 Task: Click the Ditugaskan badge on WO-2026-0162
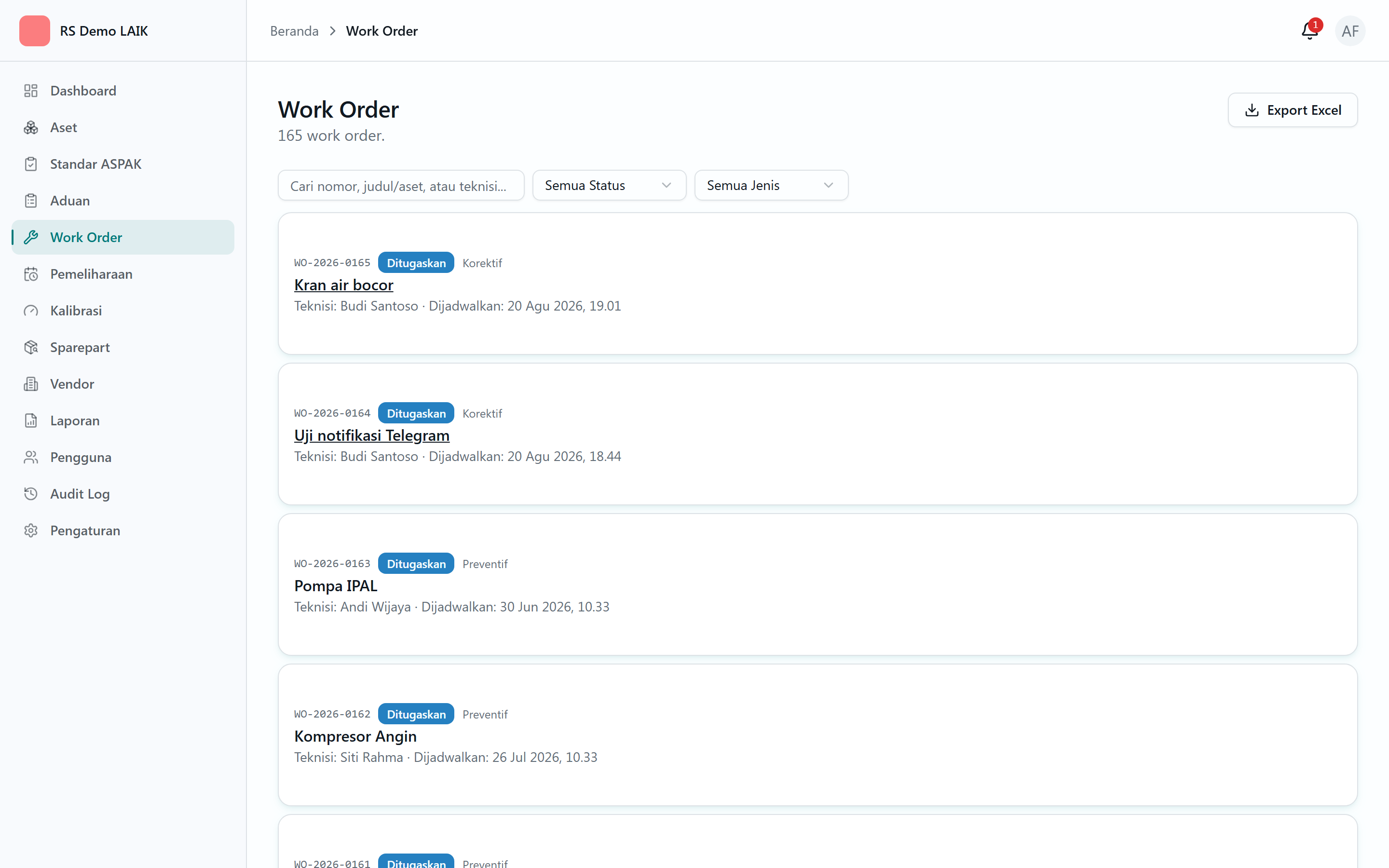[416, 714]
